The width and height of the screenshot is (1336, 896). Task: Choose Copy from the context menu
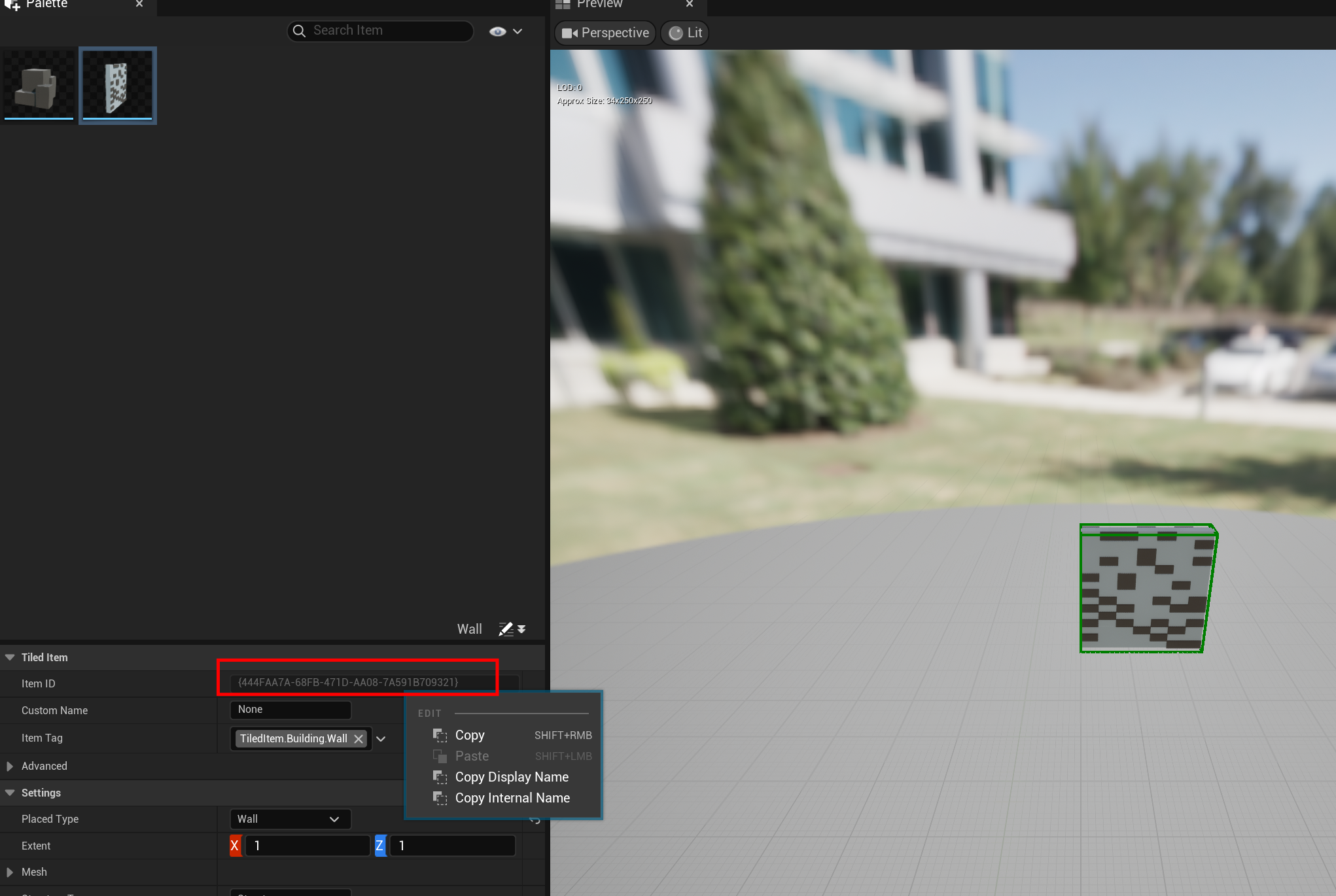click(470, 735)
